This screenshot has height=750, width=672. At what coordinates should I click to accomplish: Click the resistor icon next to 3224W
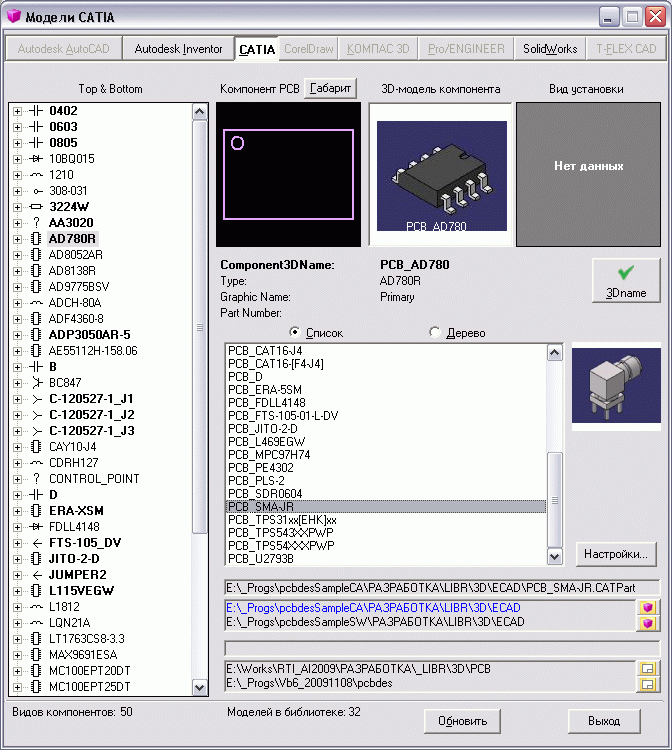click(x=36, y=207)
